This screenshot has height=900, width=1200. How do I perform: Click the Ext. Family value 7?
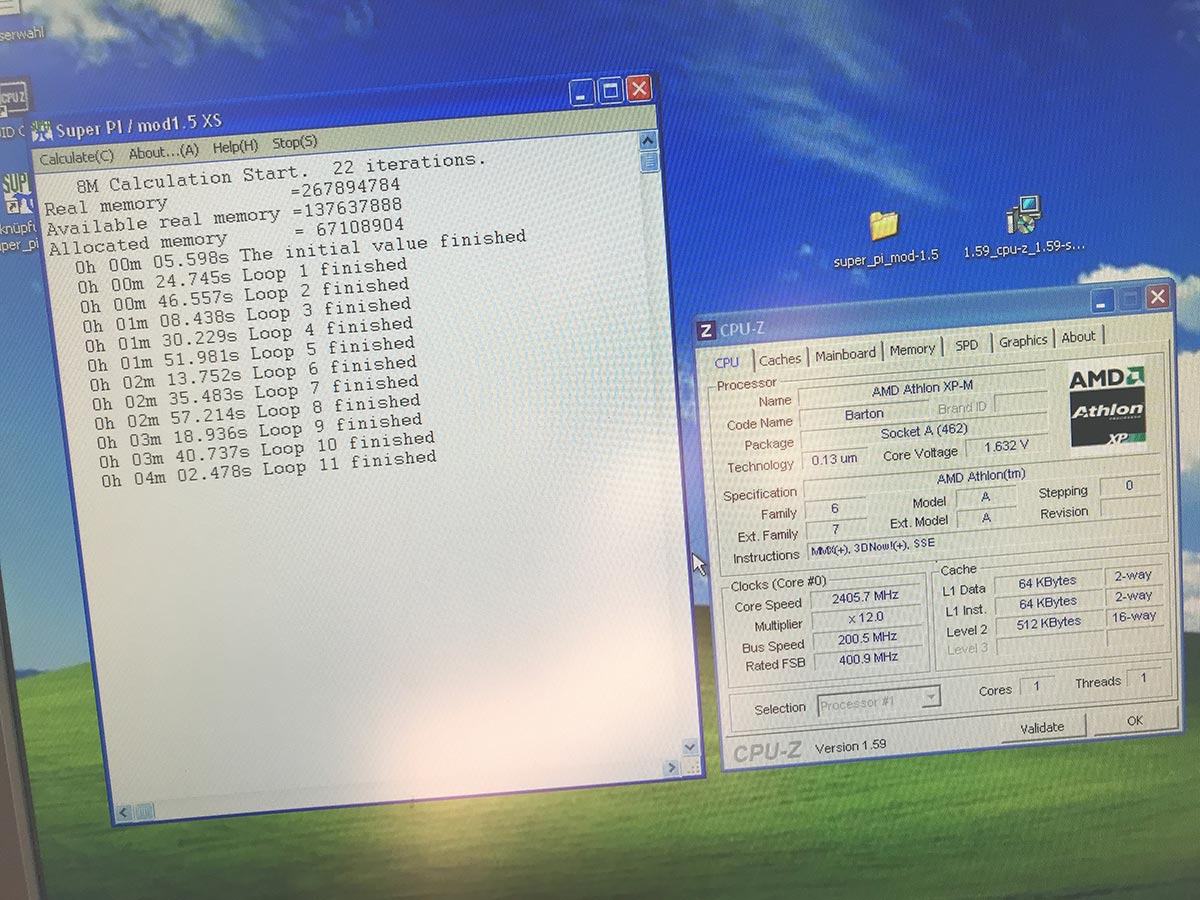(835, 530)
